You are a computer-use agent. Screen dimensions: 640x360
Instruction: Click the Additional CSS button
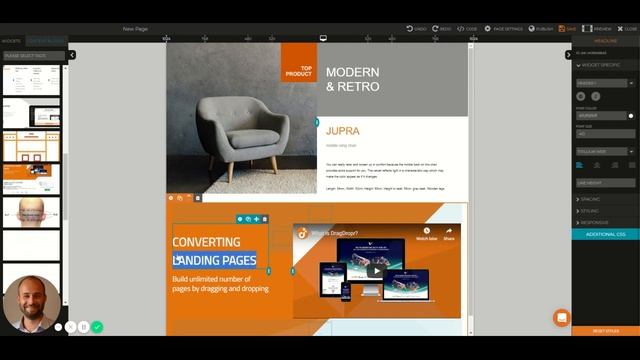pyautogui.click(x=606, y=234)
